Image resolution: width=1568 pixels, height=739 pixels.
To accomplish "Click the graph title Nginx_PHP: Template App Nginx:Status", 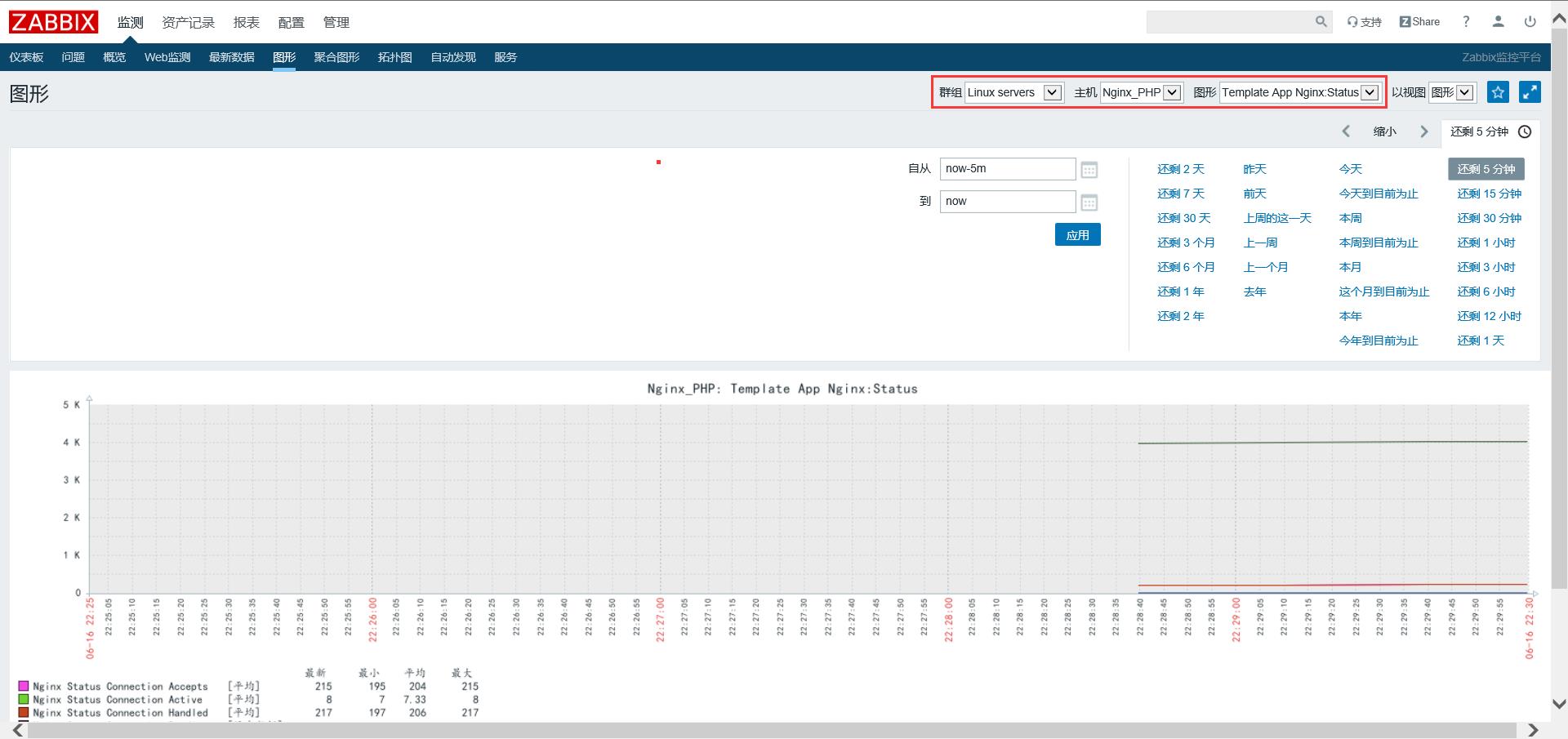I will point(782,389).
